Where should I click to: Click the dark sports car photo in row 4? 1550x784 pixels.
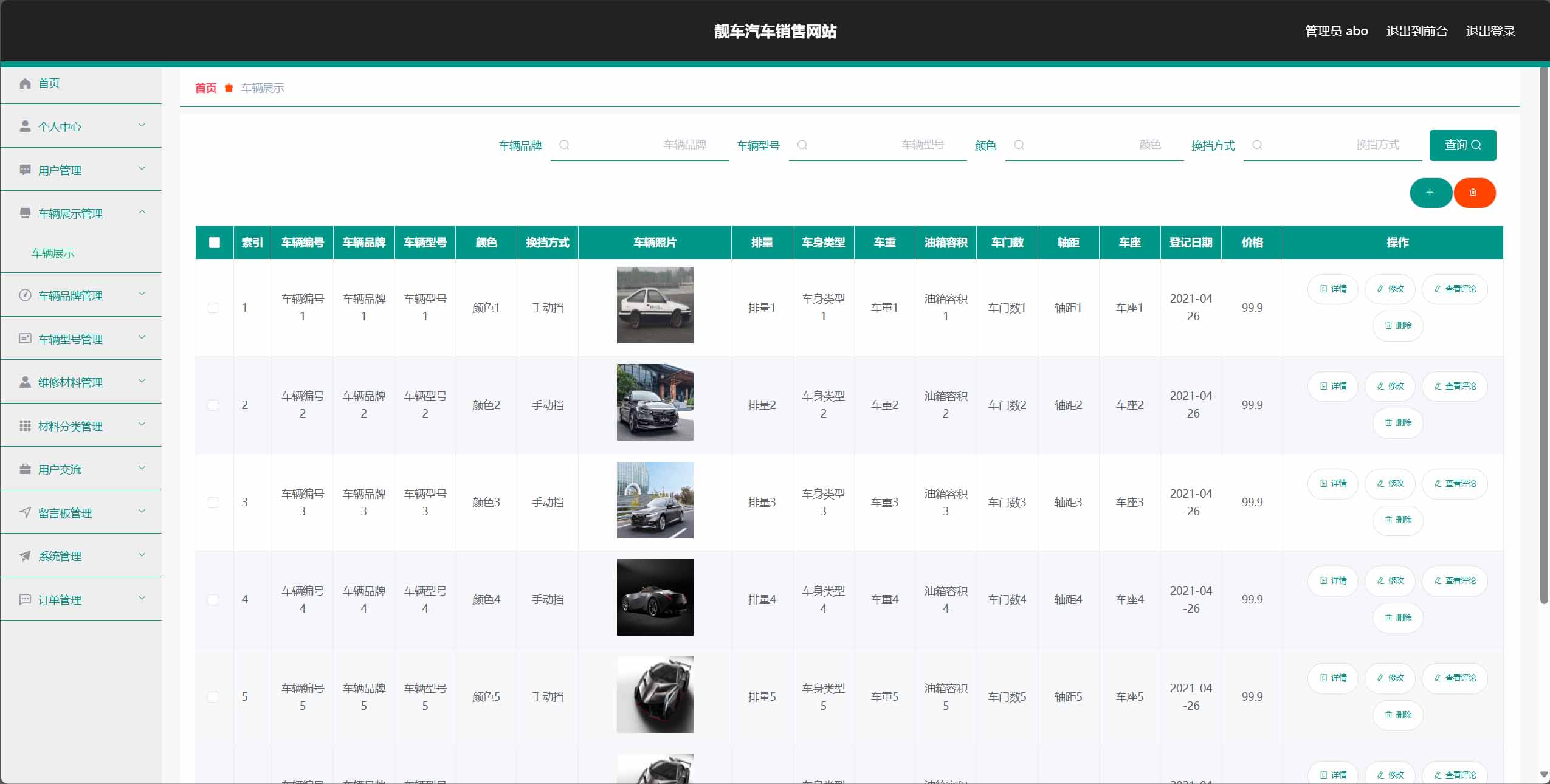click(x=655, y=597)
